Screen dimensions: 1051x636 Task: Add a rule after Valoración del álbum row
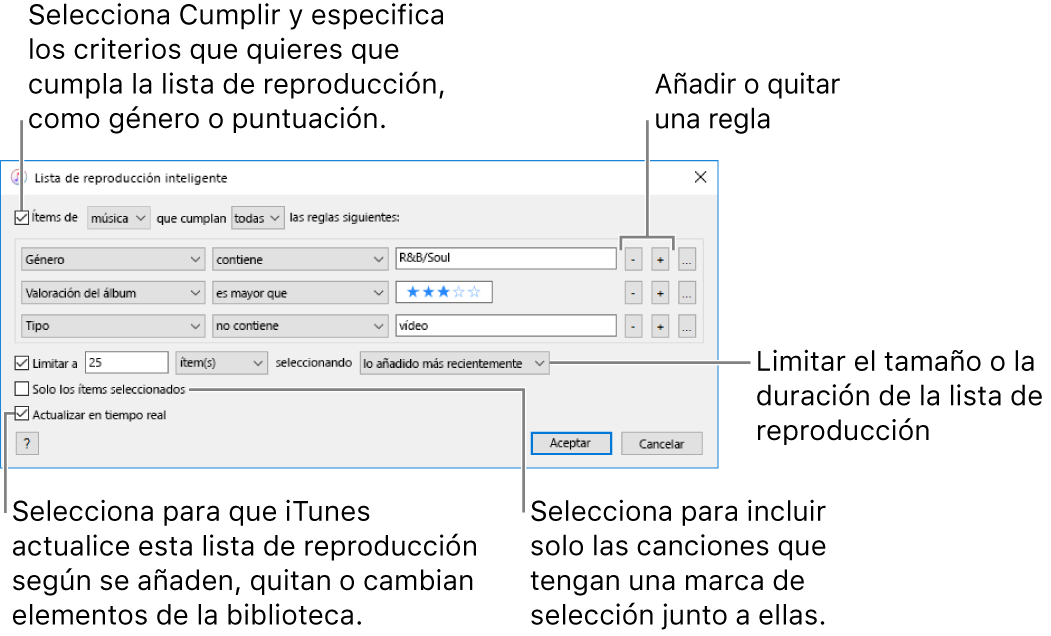tap(660, 293)
